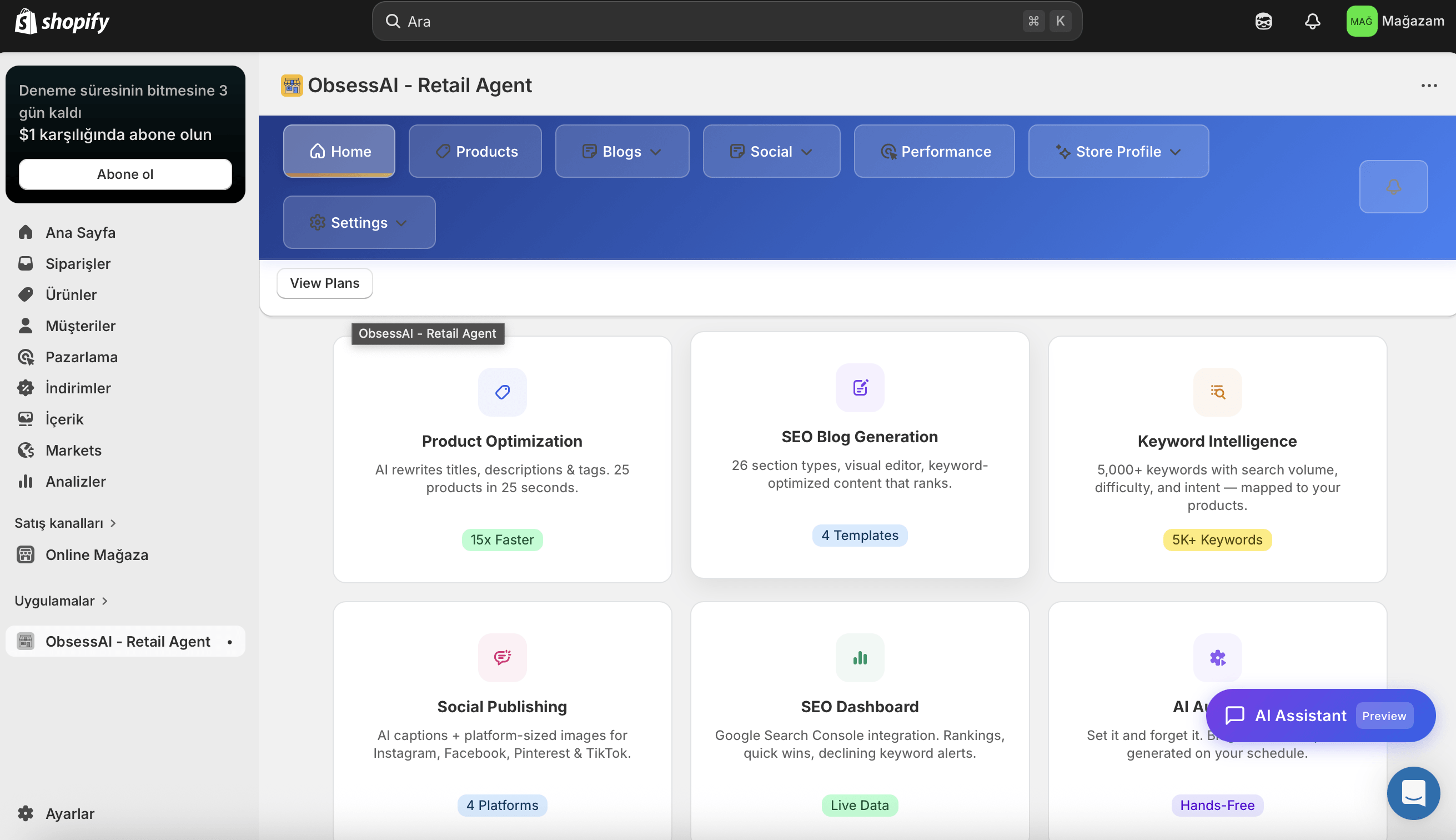The width and height of the screenshot is (1456, 840).
Task: Click the SEO Blog Generation edit icon
Action: (859, 388)
